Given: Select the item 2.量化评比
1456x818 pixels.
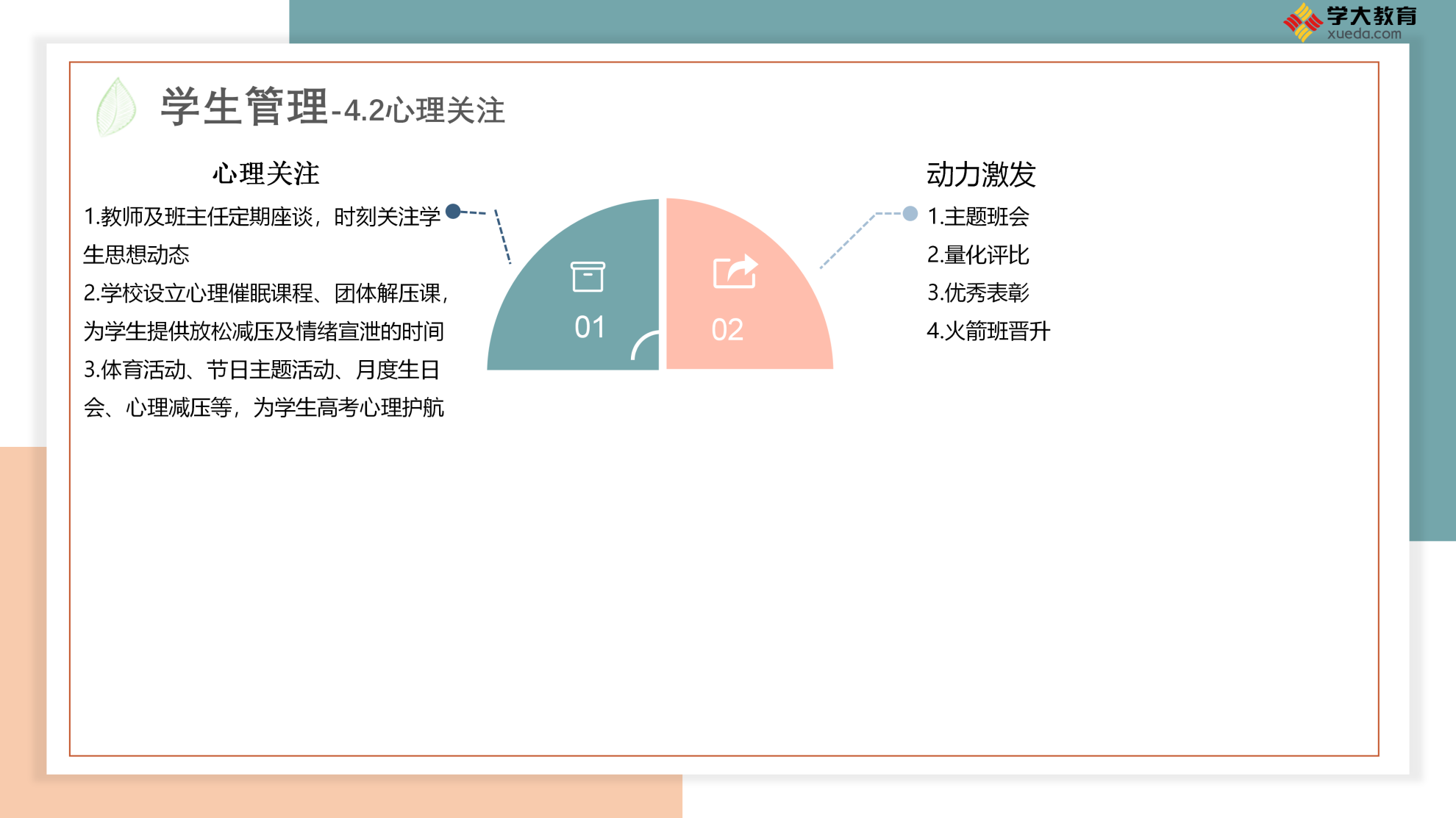Looking at the screenshot, I should [x=978, y=255].
